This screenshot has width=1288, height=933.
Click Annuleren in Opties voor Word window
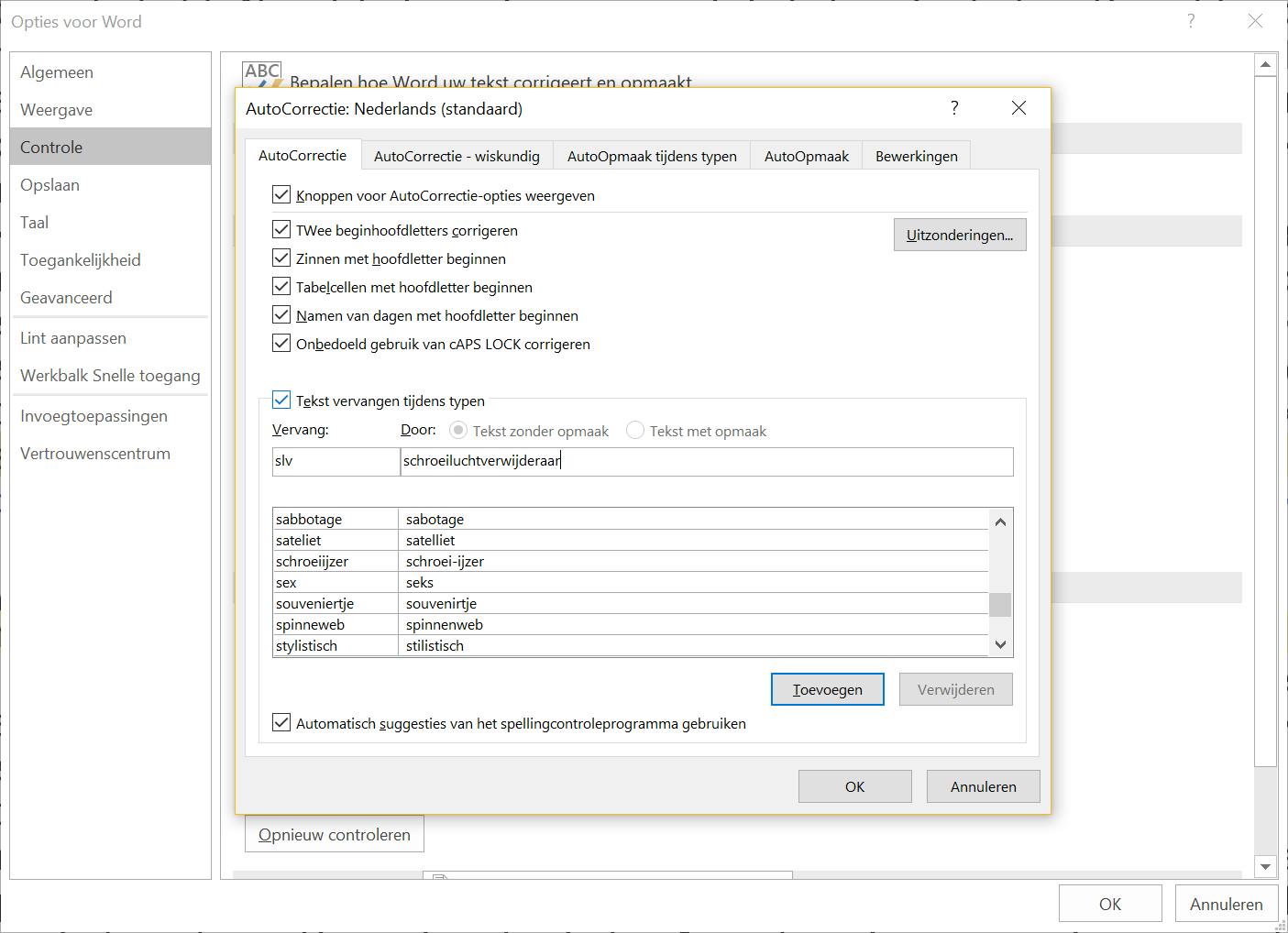(1227, 904)
